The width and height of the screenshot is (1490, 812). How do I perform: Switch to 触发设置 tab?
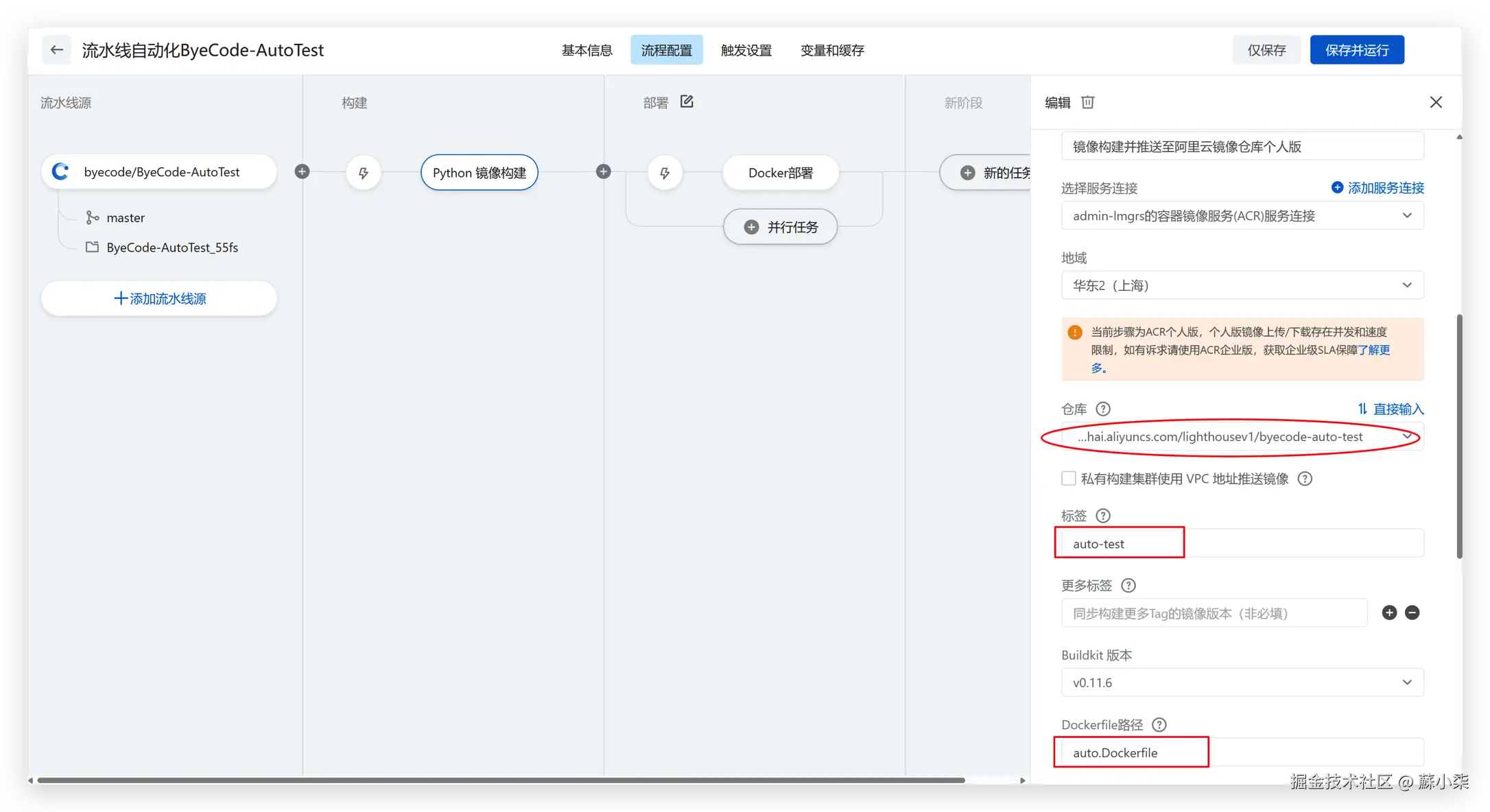pos(746,50)
